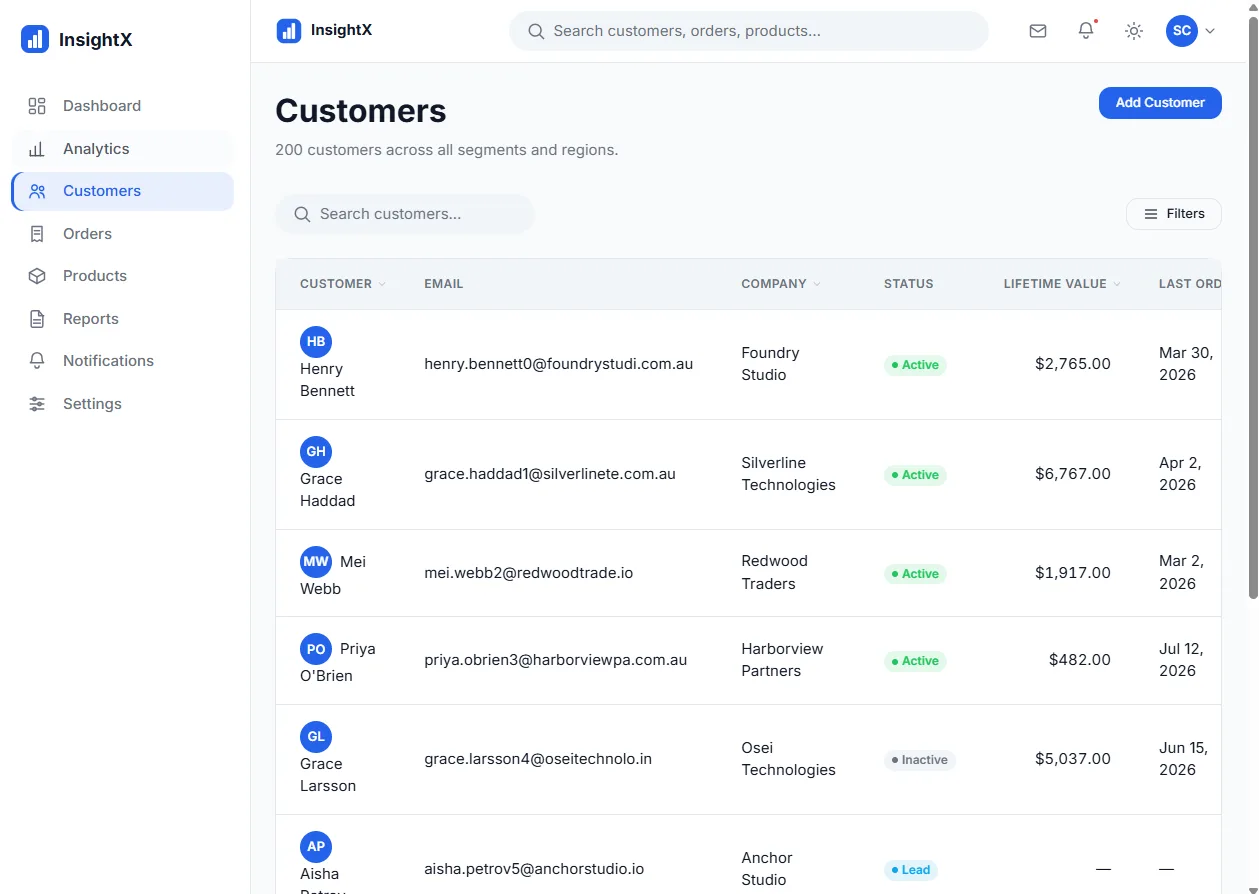Sort by the Lifetime Value column header

point(1062,284)
